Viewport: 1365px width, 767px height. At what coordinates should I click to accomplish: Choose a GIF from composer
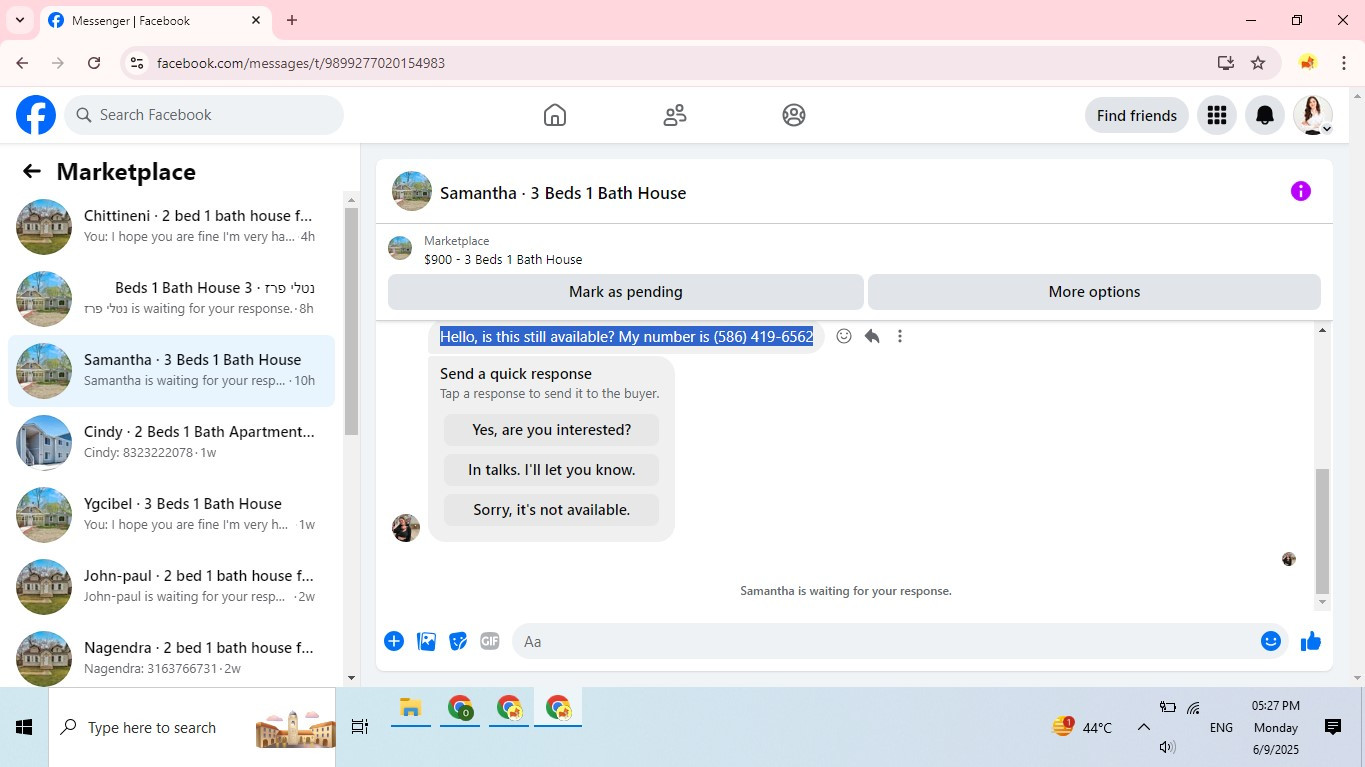(489, 641)
